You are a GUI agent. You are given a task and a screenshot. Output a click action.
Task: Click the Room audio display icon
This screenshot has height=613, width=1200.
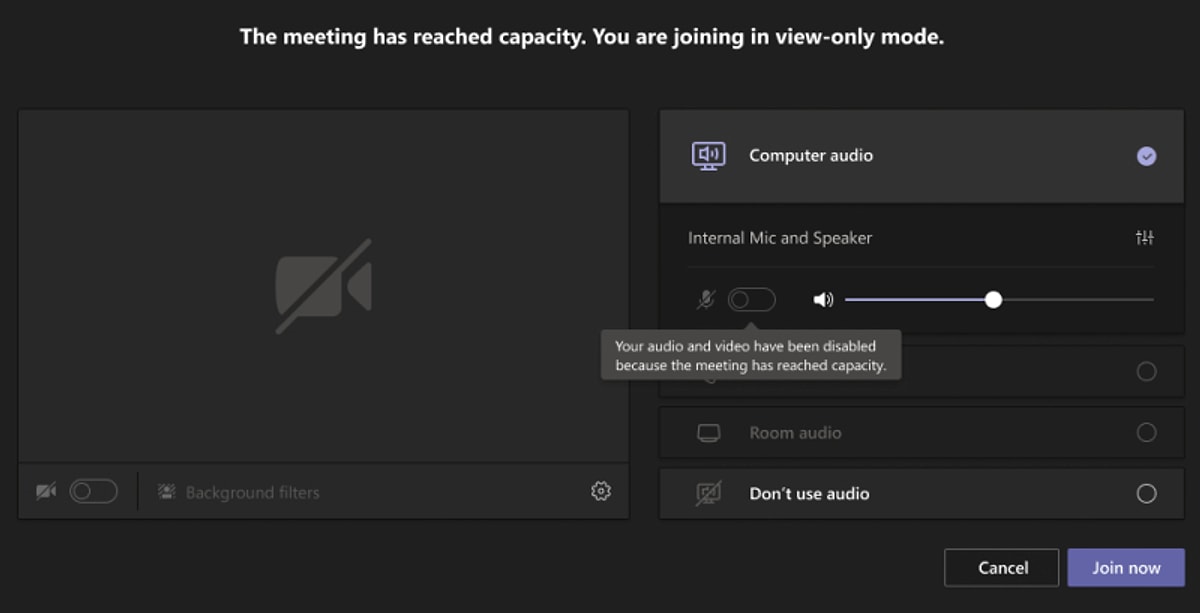click(708, 433)
